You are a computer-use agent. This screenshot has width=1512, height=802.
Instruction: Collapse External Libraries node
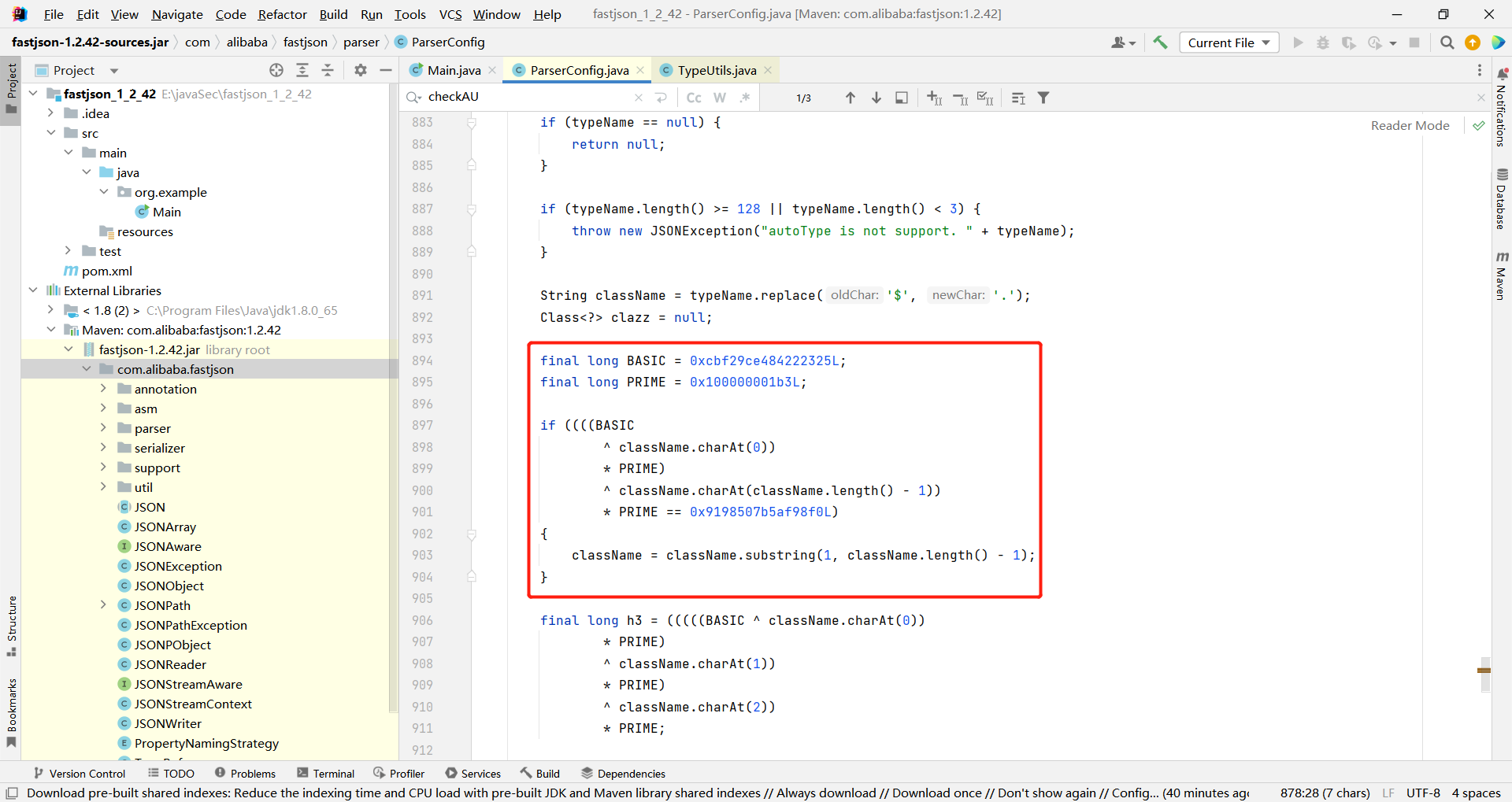pos(33,290)
